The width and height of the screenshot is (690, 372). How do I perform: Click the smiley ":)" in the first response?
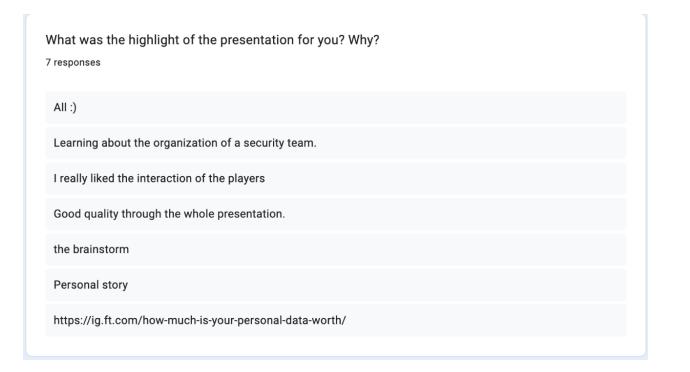[x=73, y=107]
